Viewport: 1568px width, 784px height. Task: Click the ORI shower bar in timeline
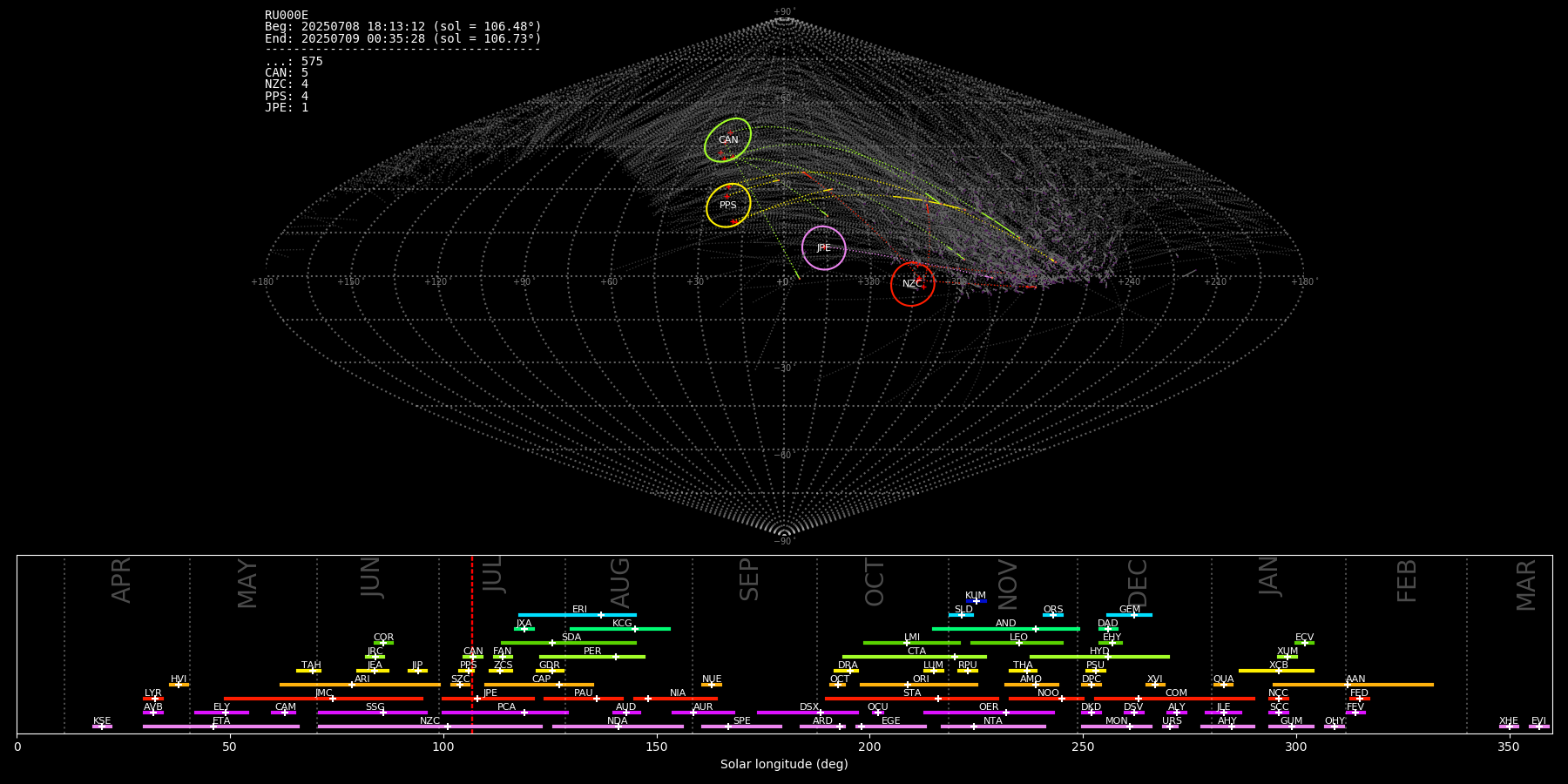[919, 685]
